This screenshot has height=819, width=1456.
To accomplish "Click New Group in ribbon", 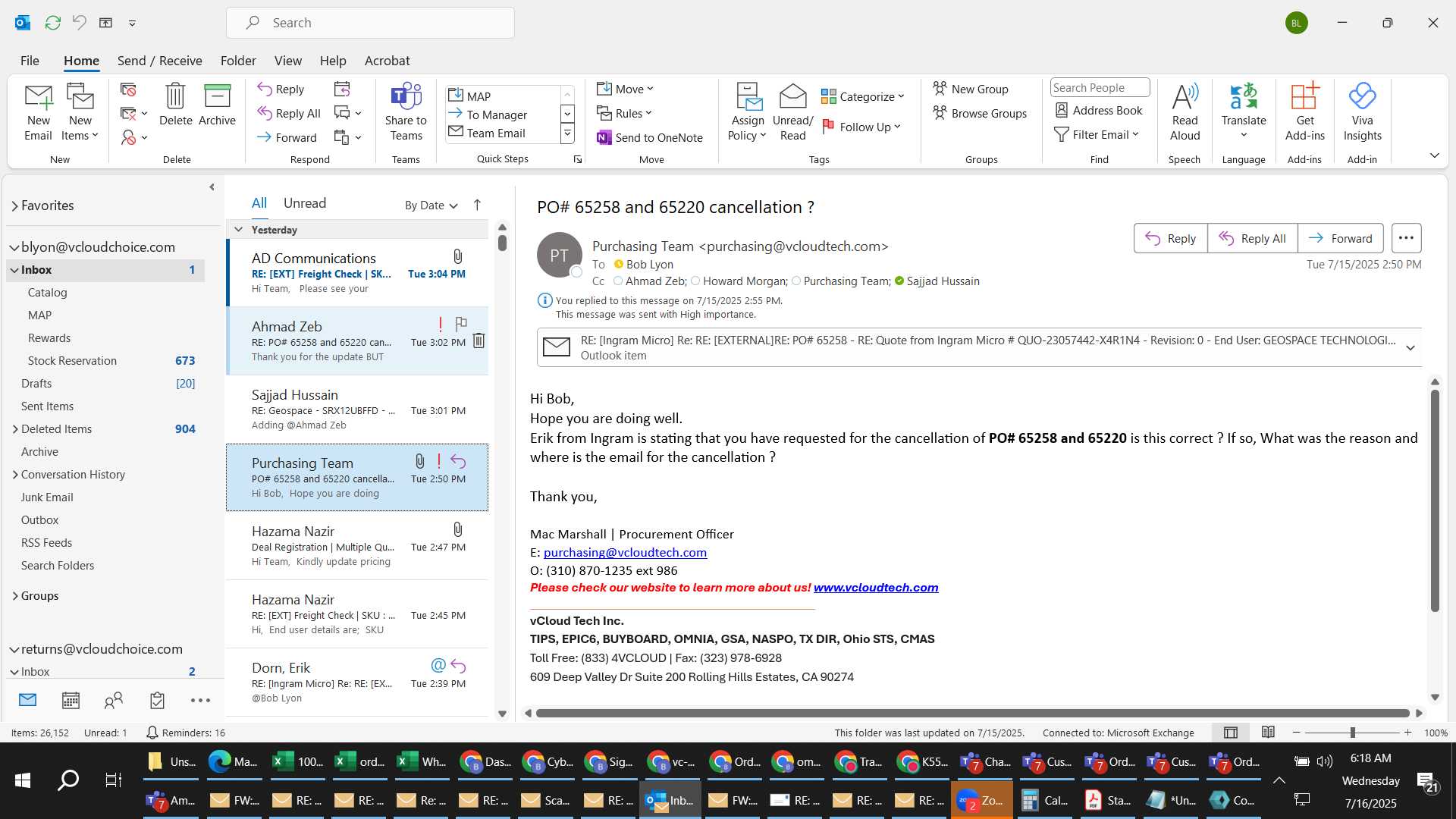I will coord(971,89).
